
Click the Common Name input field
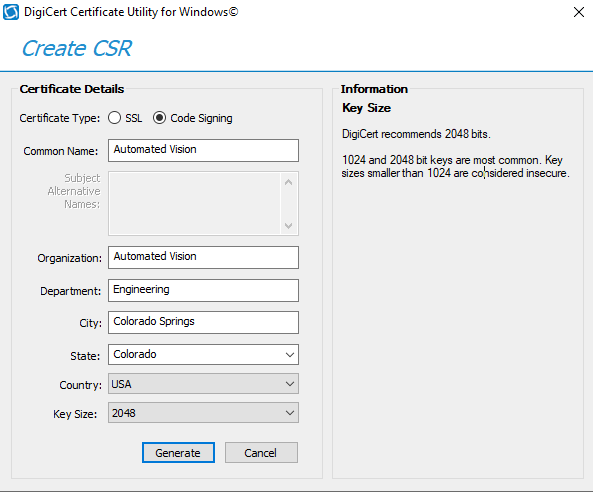(x=203, y=151)
